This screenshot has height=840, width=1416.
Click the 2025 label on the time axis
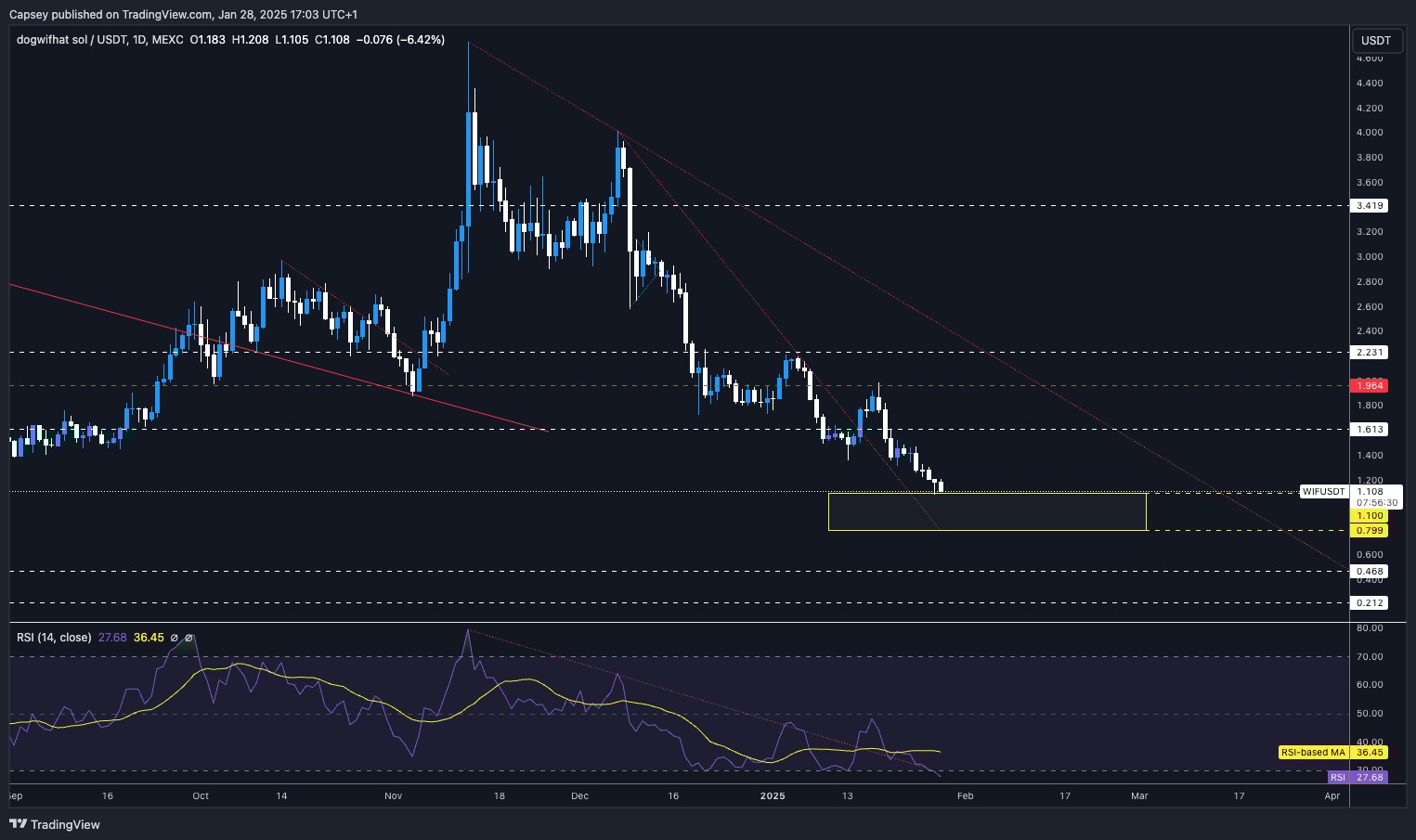773,795
